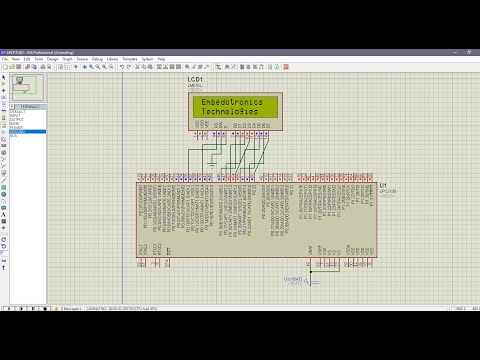The height and width of the screenshot is (360, 480).
Task: Toggle the grid display icon
Action: tap(67, 67)
